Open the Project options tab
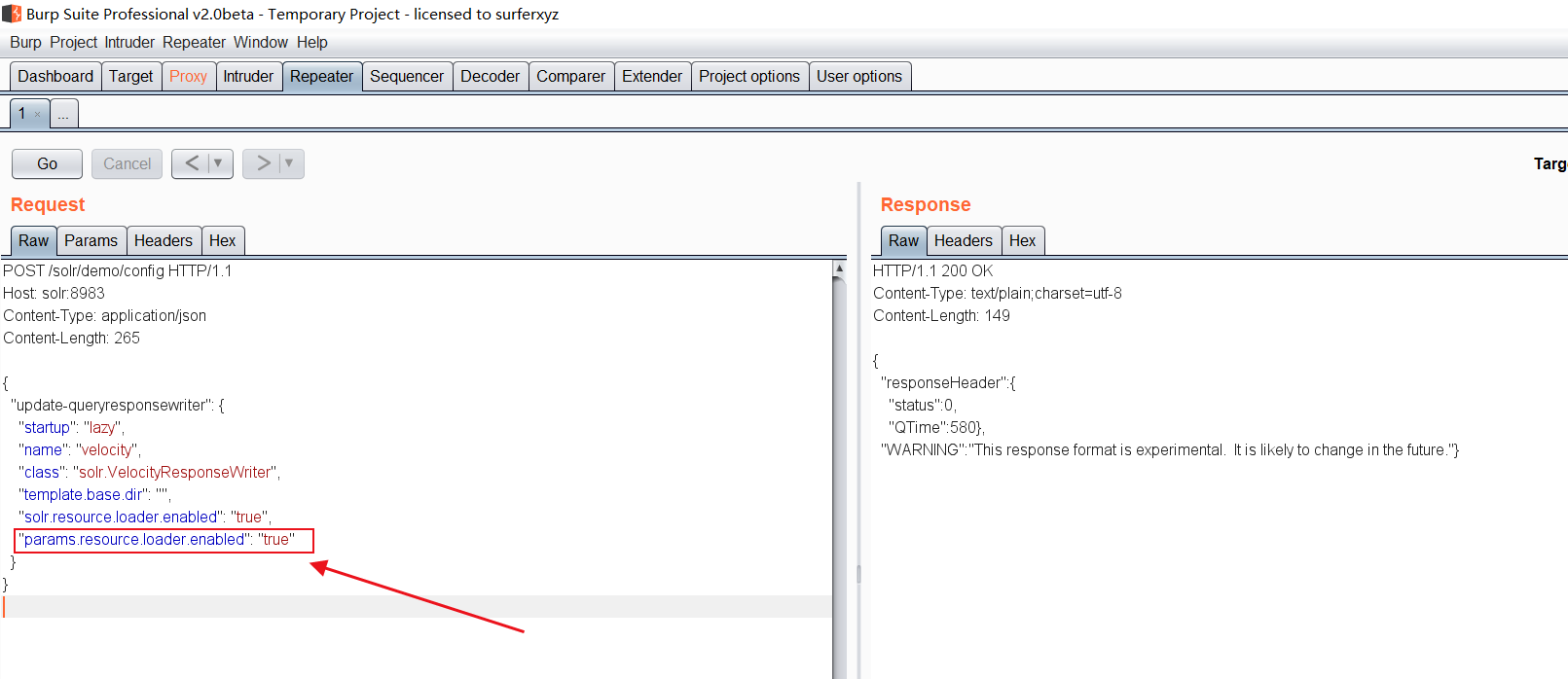Screen dimensions: 1568x679 (749, 76)
